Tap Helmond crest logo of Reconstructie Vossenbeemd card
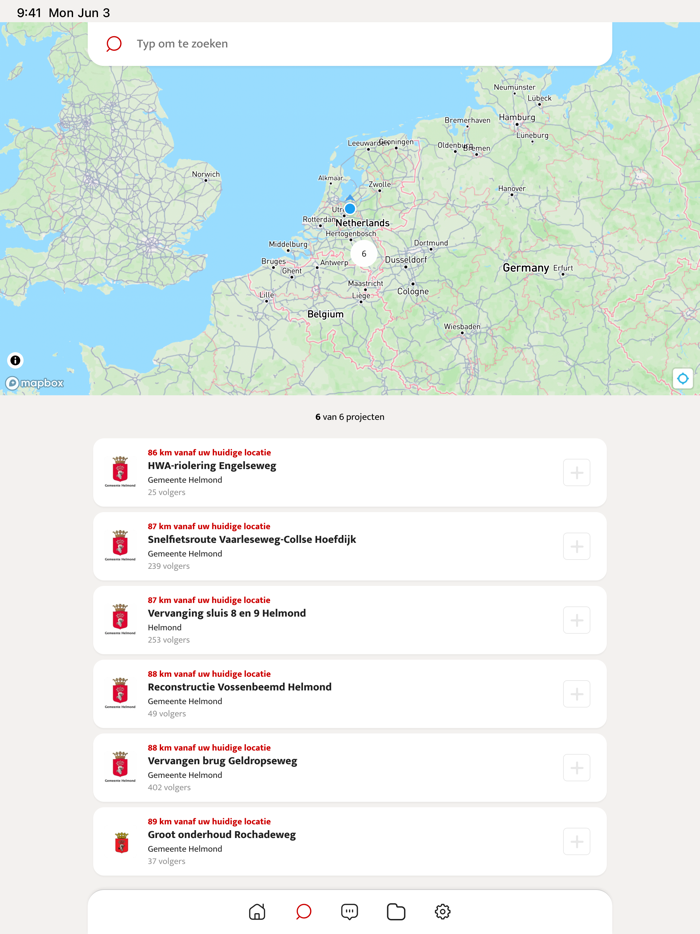The image size is (700, 934). [120, 693]
